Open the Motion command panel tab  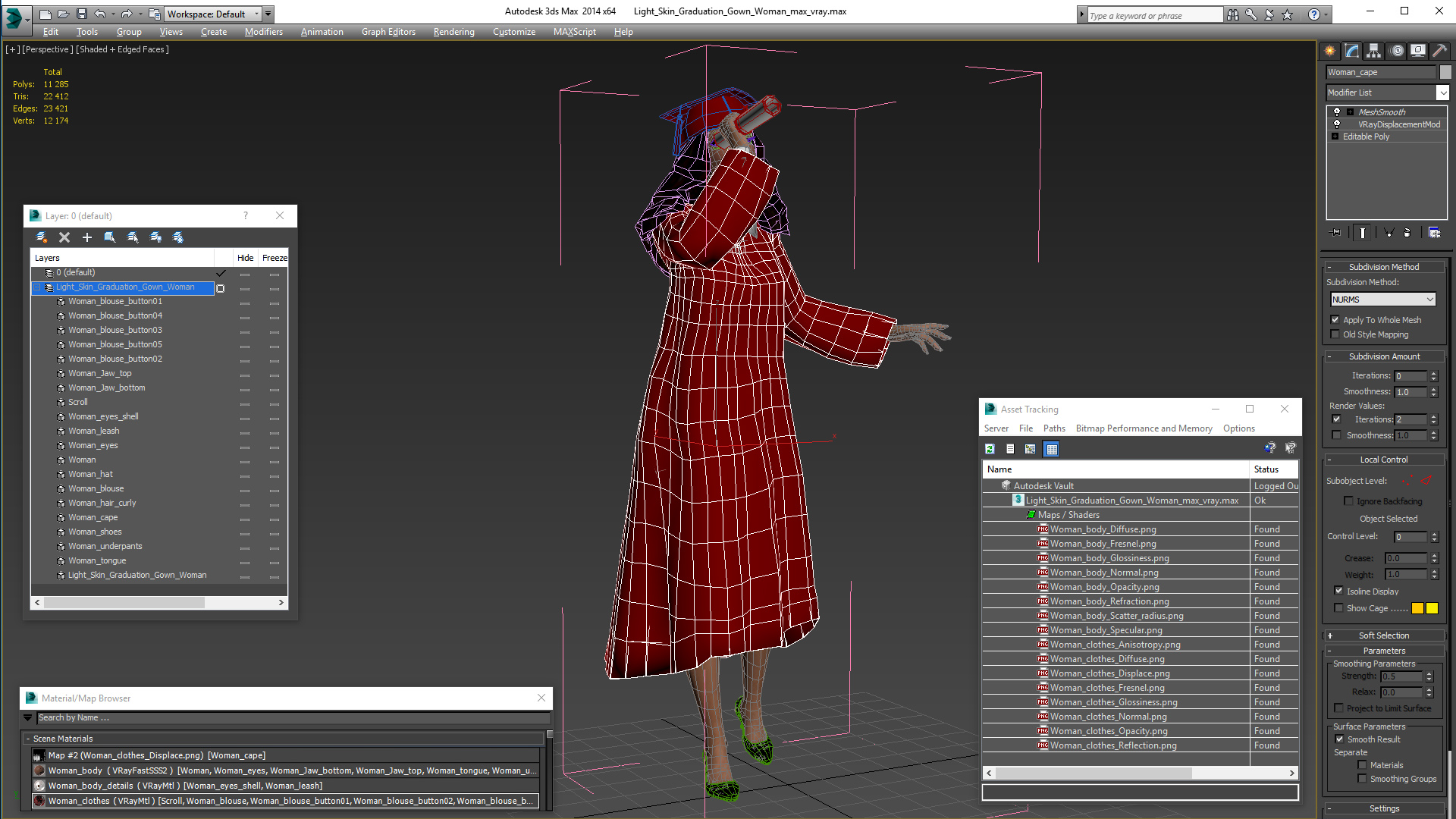pyautogui.click(x=1396, y=51)
